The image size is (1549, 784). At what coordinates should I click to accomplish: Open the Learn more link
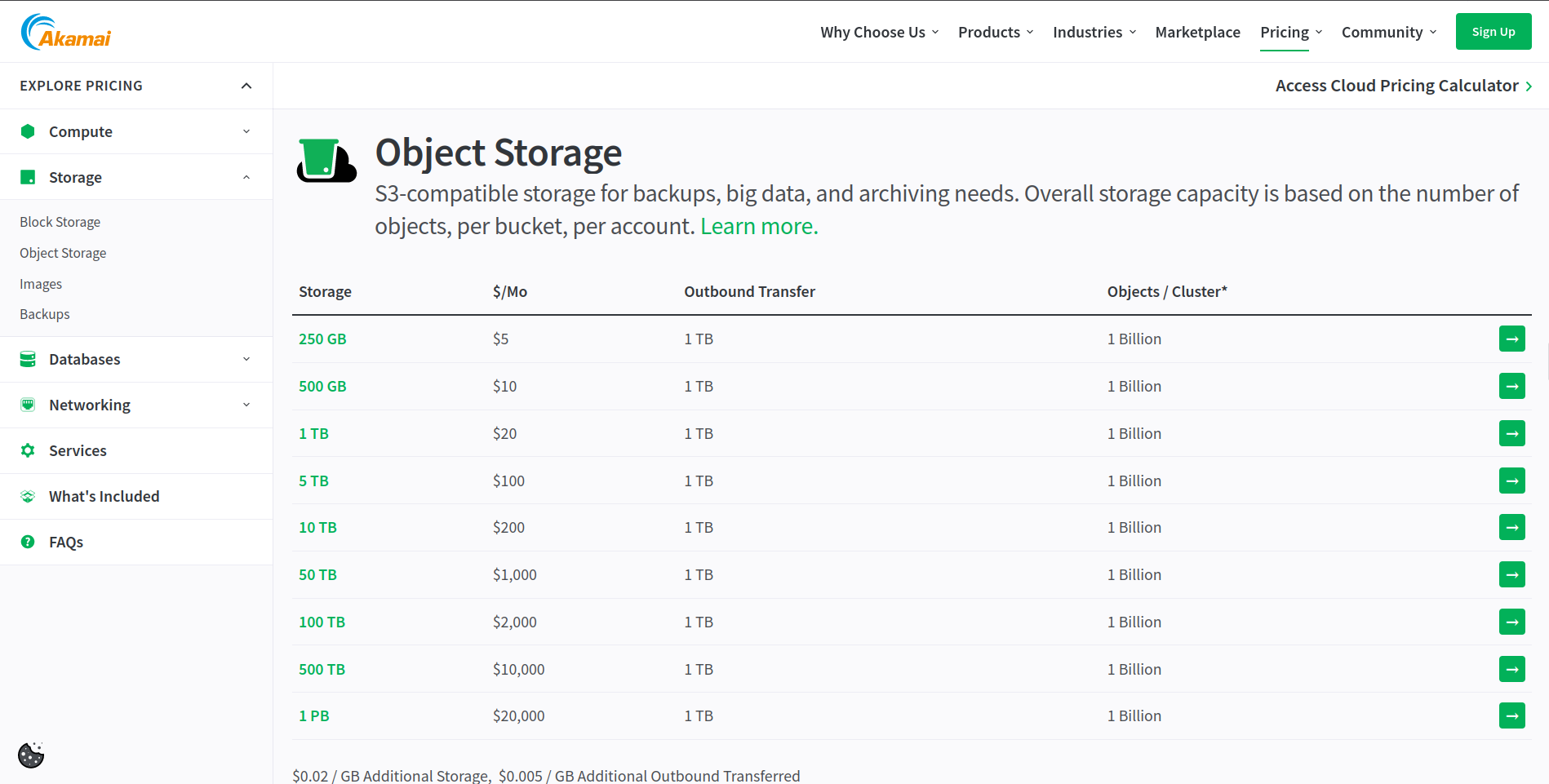pos(759,226)
